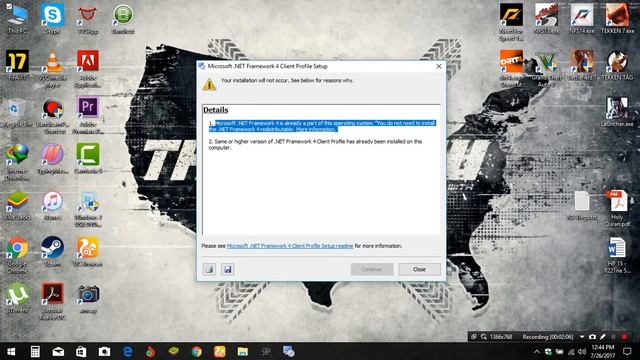Click the disabled Continue button
The height and width of the screenshot is (360, 640).
click(371, 269)
